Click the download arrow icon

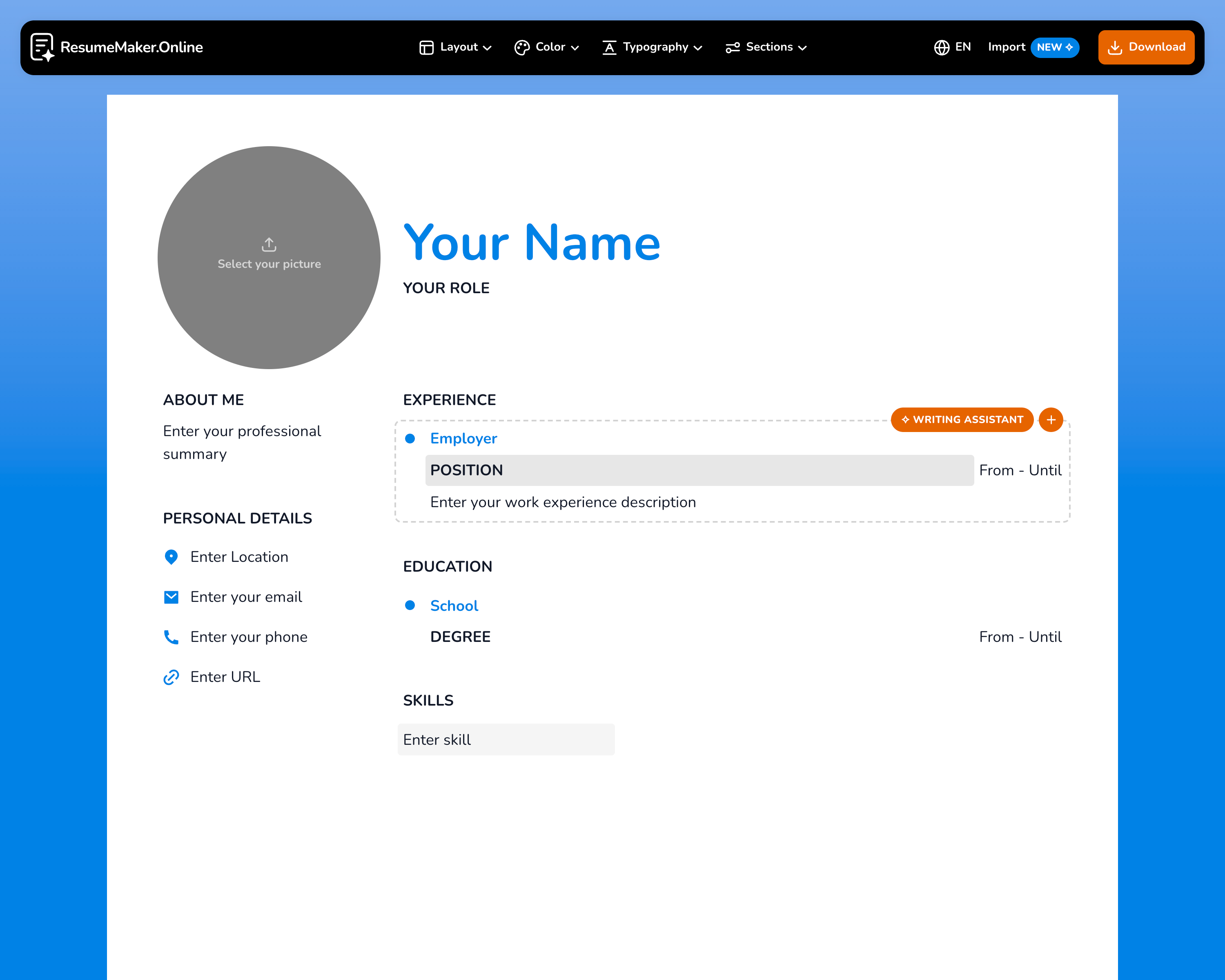pos(1115,48)
